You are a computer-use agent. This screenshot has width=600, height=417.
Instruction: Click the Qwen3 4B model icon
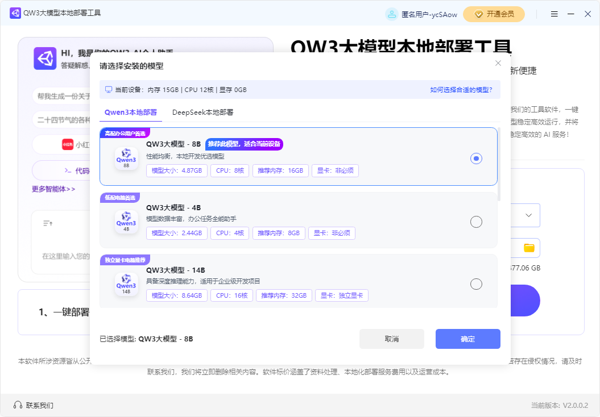[126, 221]
